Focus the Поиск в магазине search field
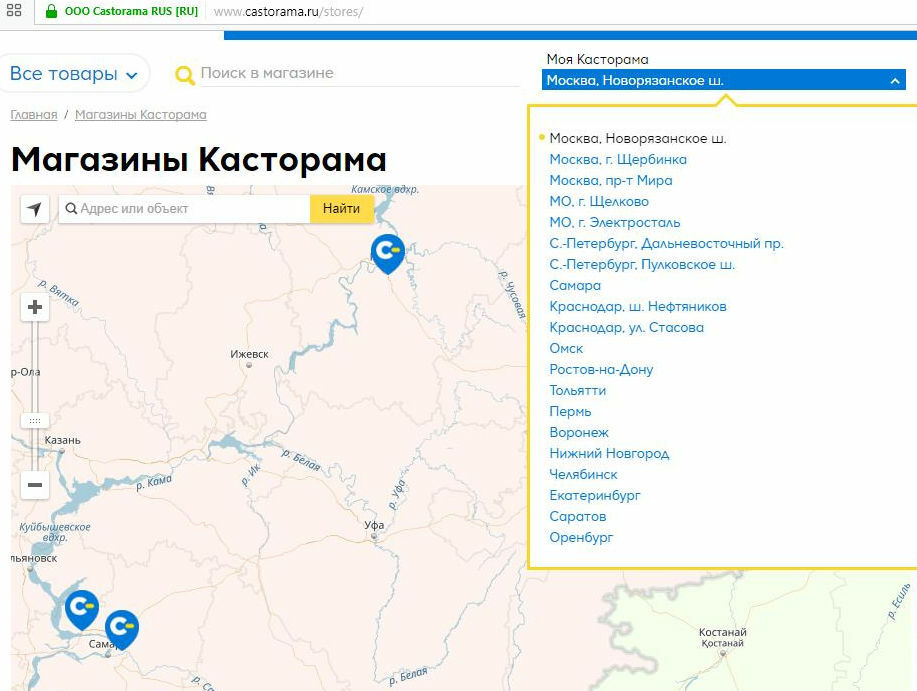Image resolution: width=917 pixels, height=691 pixels. (x=359, y=74)
